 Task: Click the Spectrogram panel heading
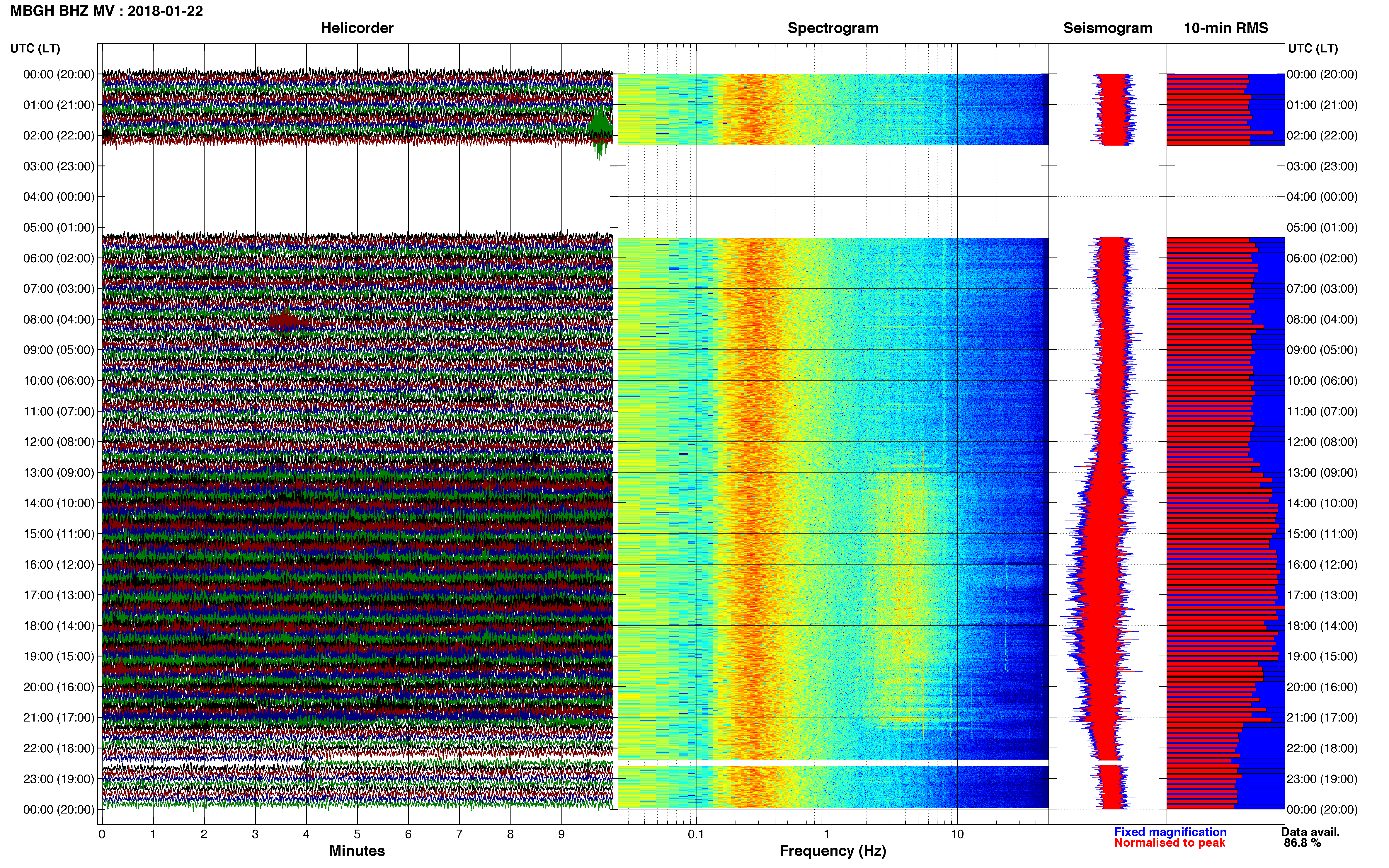click(833, 28)
